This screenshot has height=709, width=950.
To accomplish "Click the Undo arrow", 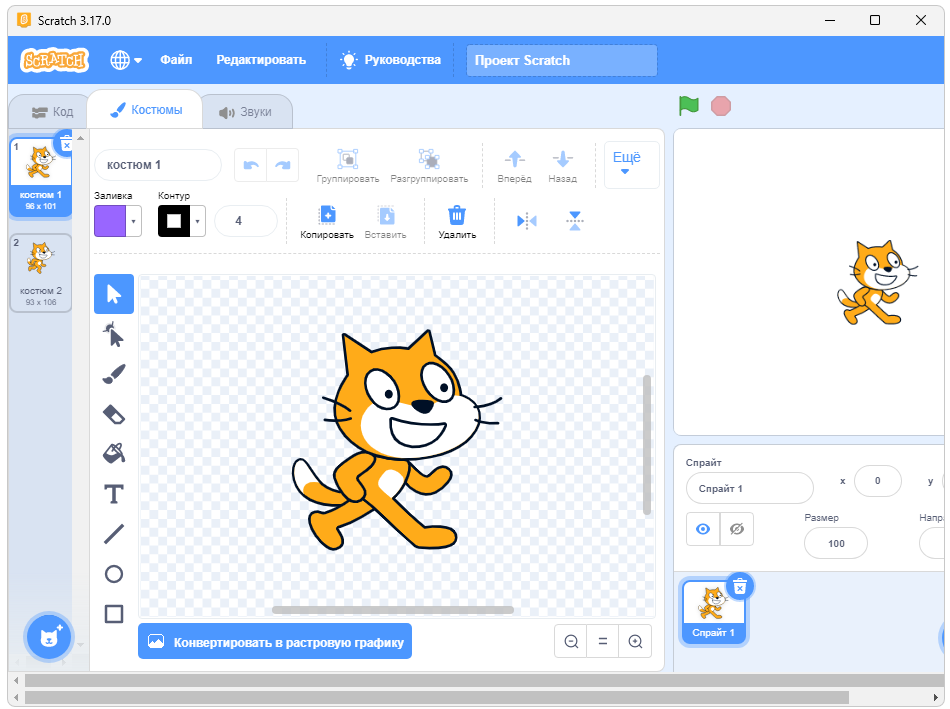I will 251,165.
